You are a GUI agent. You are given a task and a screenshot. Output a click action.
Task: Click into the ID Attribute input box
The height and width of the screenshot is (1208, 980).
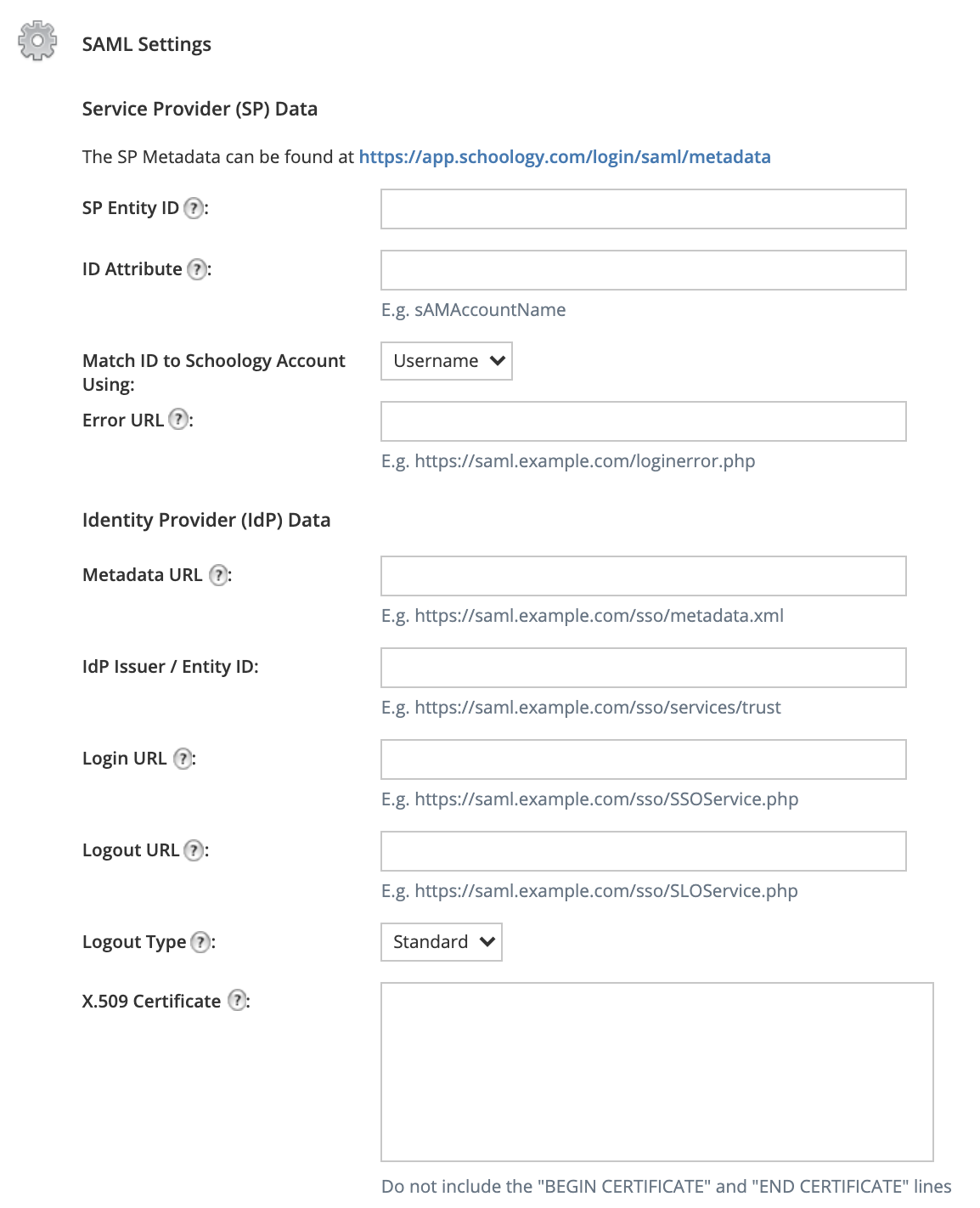pos(643,270)
